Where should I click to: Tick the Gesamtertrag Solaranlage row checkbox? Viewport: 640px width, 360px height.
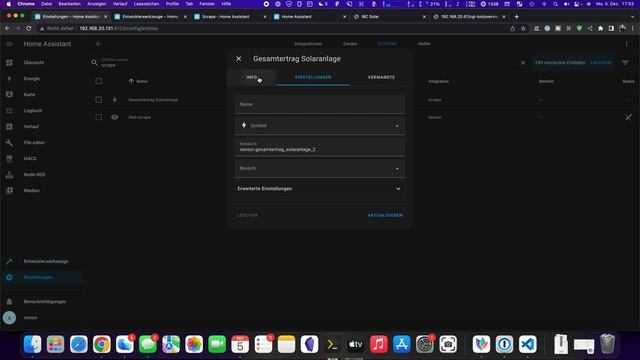pyautogui.click(x=98, y=100)
